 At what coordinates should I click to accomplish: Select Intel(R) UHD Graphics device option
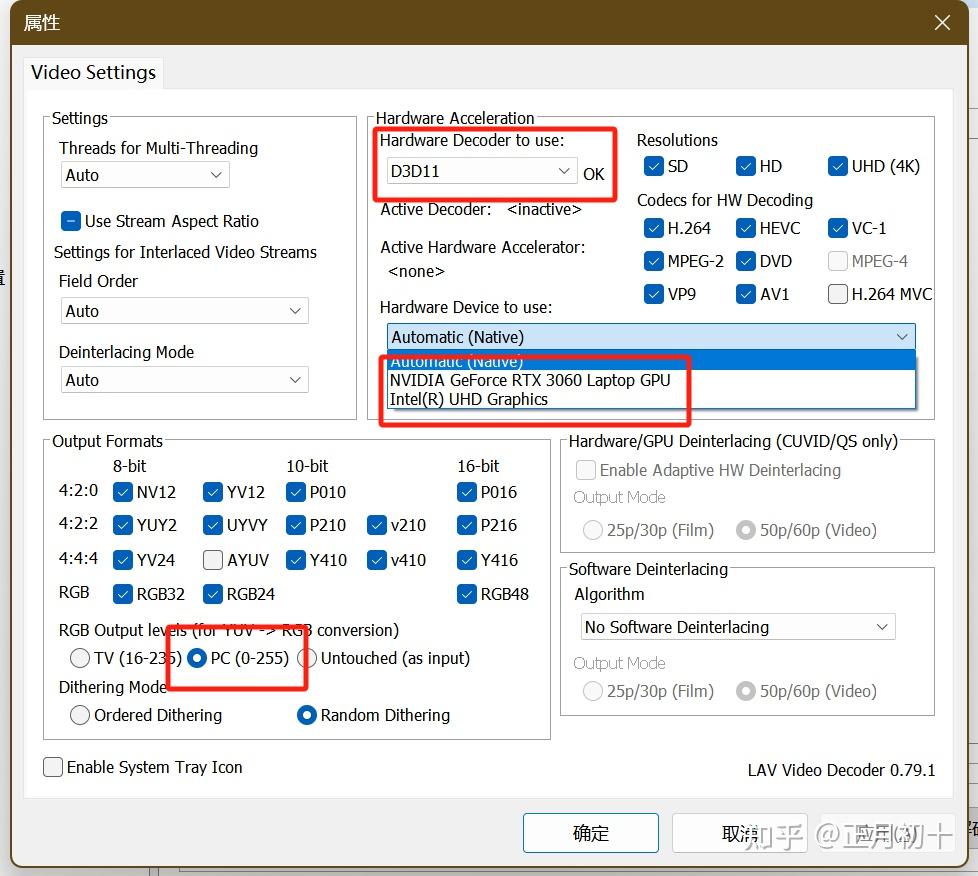(651, 399)
